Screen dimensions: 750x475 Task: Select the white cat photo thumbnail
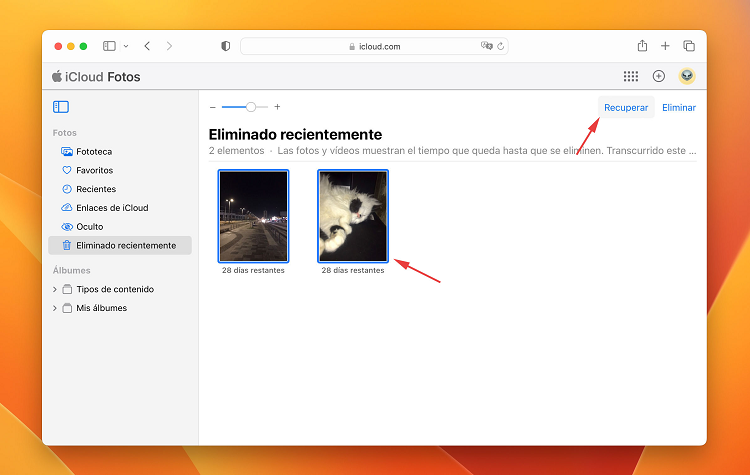click(x=353, y=216)
